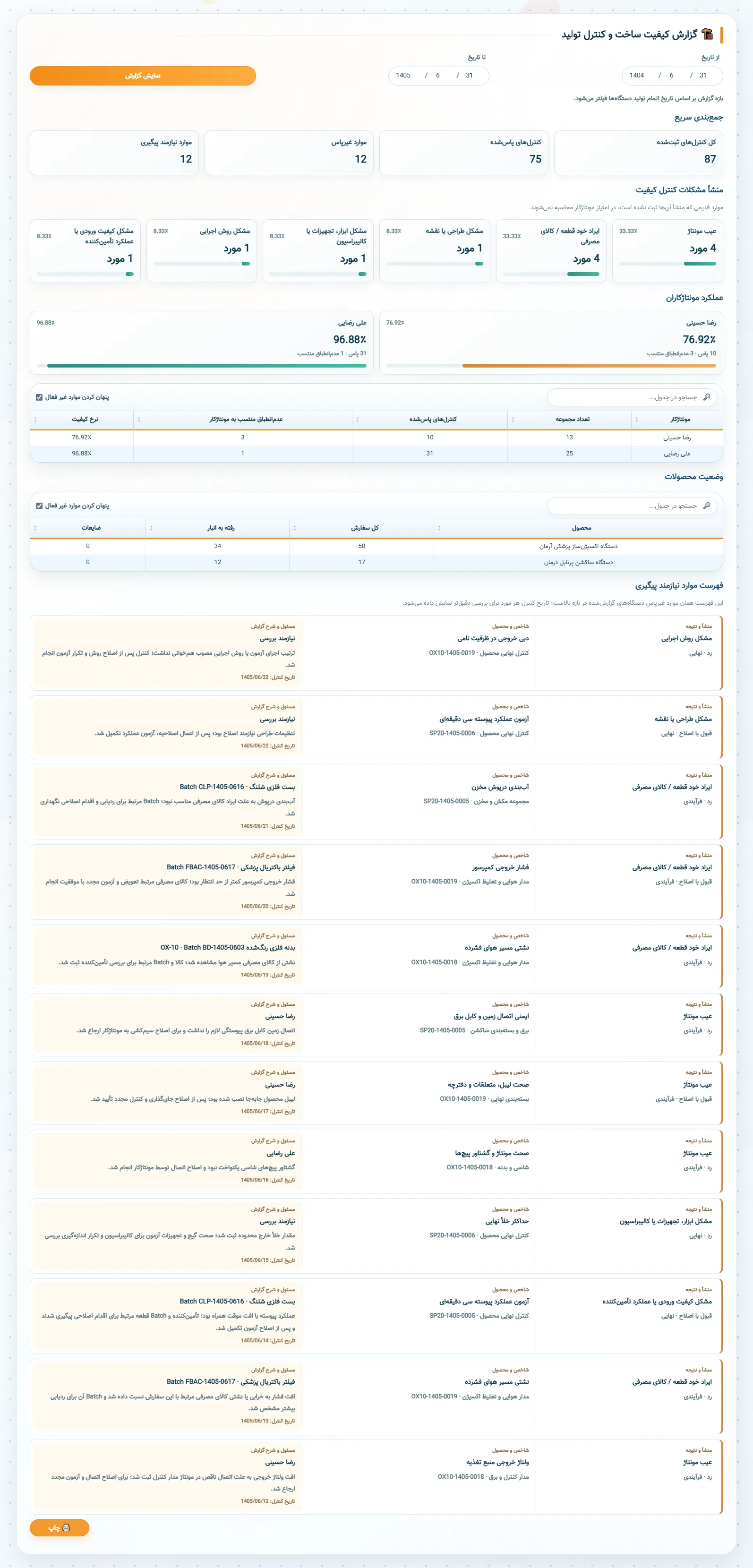
Task: Select علی رضایی row in assembler table
Action: tap(376, 454)
